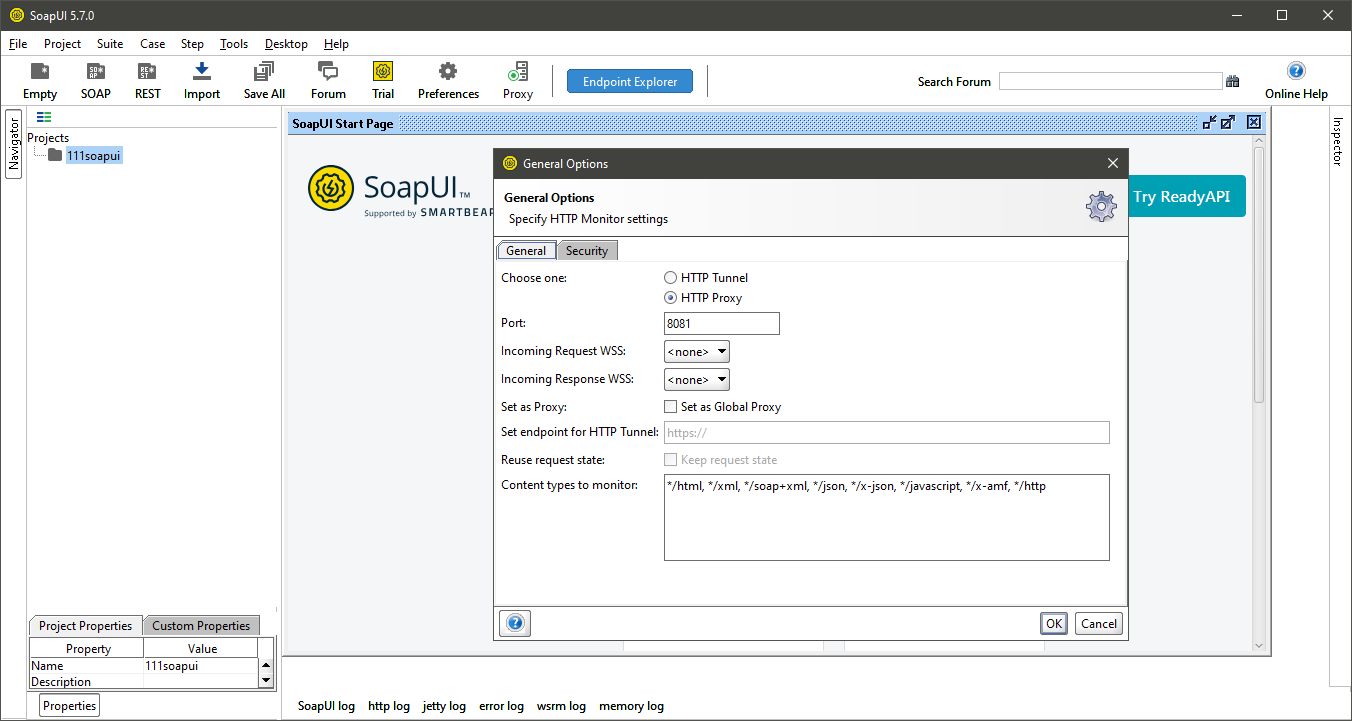
Task: Create new SOAP project toolbar icon
Action: tap(96, 80)
